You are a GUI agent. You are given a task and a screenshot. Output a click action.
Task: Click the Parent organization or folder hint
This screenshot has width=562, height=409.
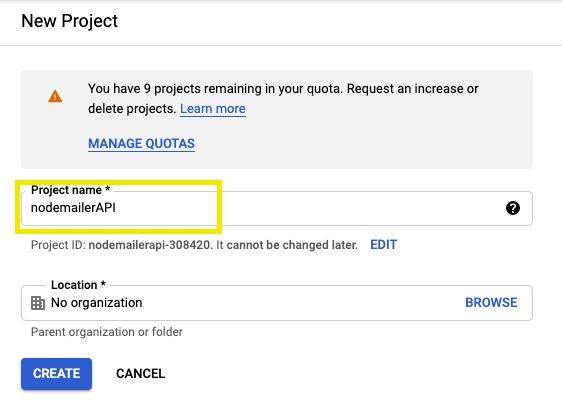pos(107,332)
